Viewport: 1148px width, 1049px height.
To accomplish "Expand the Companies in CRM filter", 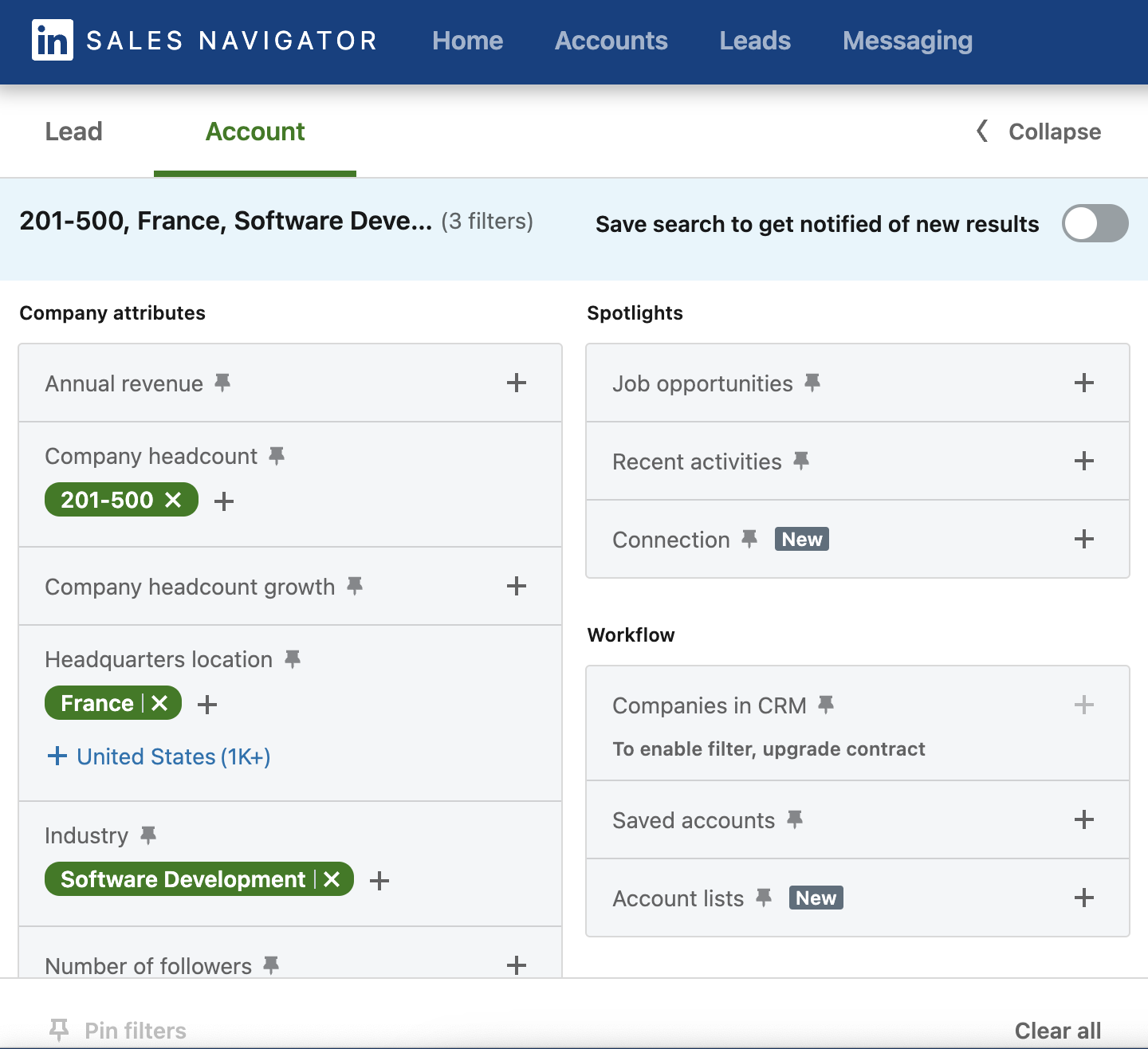I will 1084,705.
